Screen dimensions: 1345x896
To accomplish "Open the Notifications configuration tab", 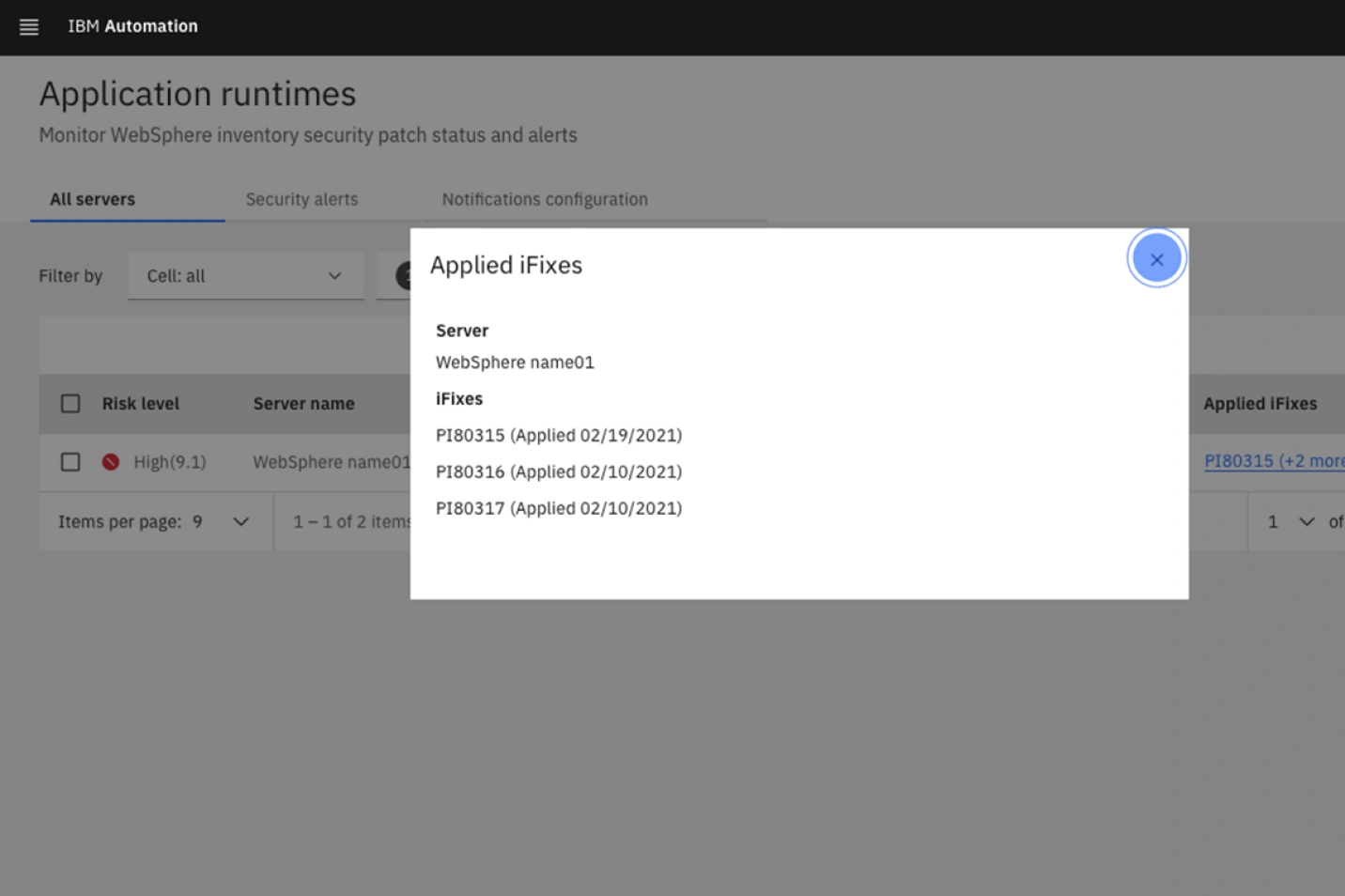I will (545, 198).
